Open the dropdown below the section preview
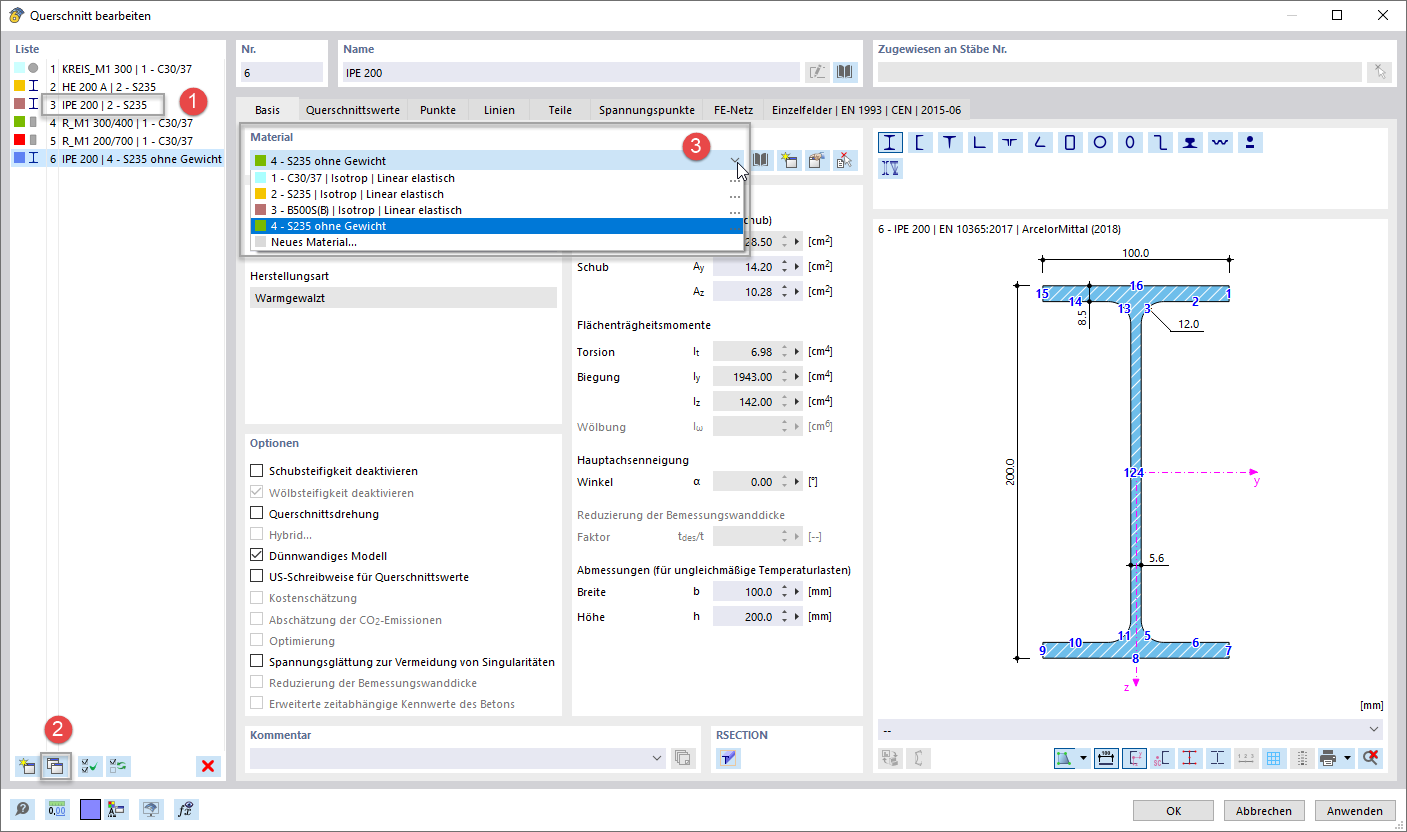This screenshot has height=832, width=1407. [x=1373, y=729]
